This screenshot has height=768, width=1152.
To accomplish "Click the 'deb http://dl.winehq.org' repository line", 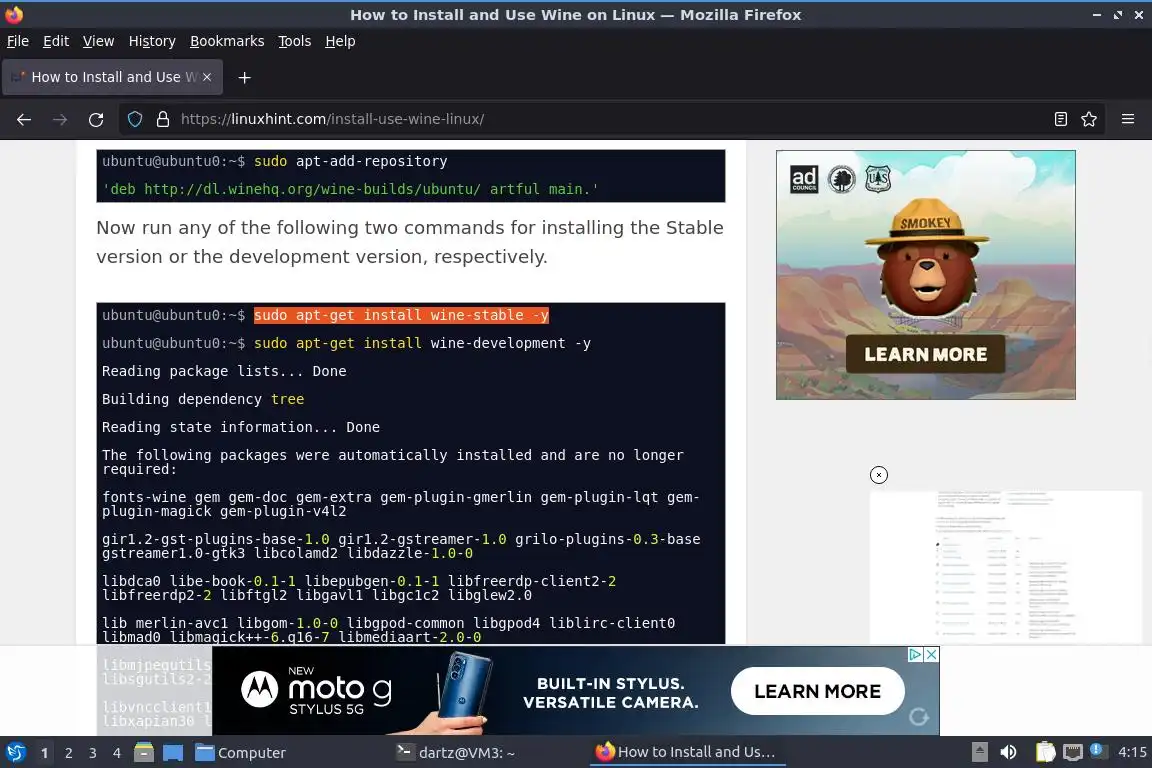I will click(x=350, y=189).
